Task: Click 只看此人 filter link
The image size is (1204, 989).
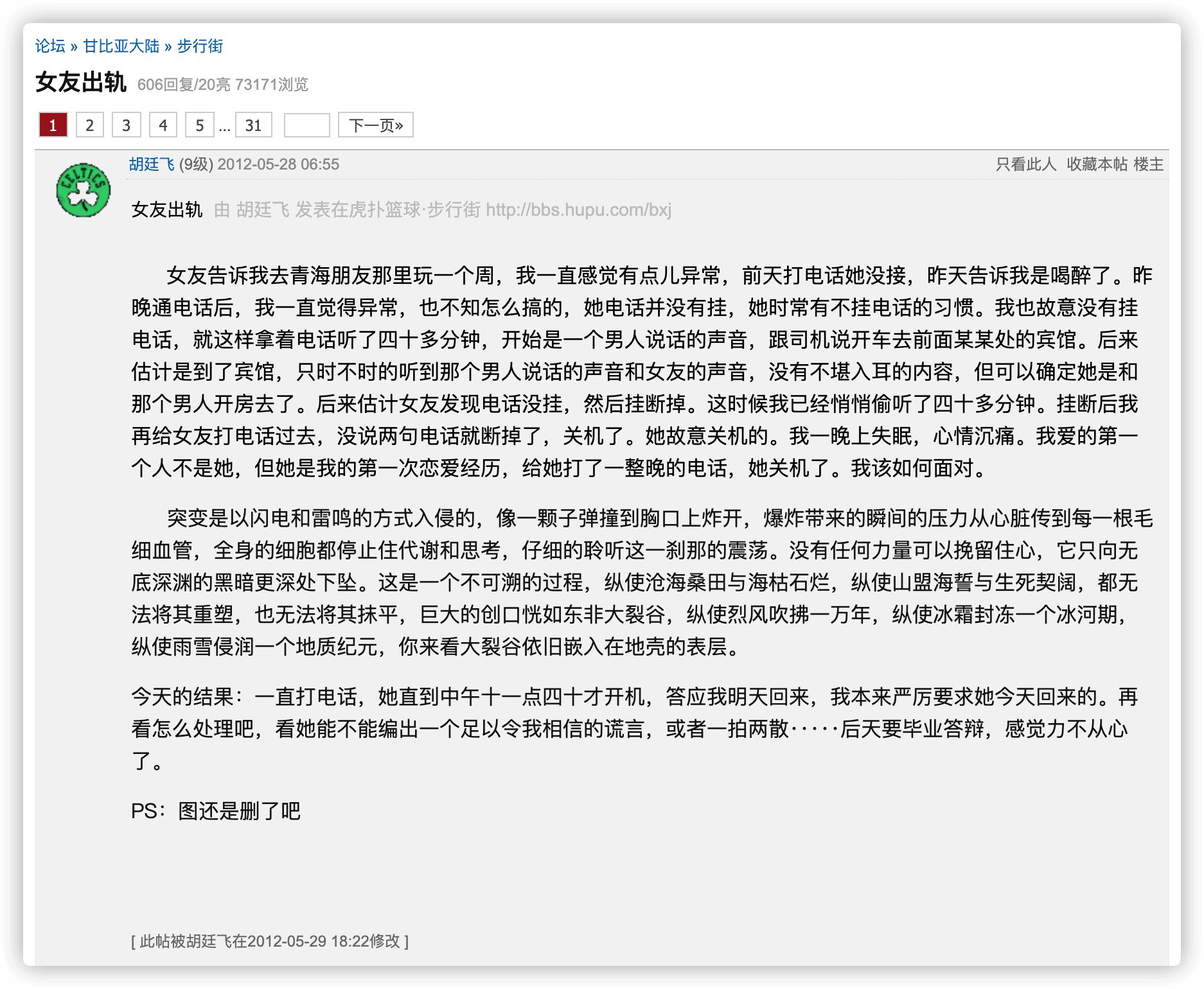Action: tap(1026, 164)
